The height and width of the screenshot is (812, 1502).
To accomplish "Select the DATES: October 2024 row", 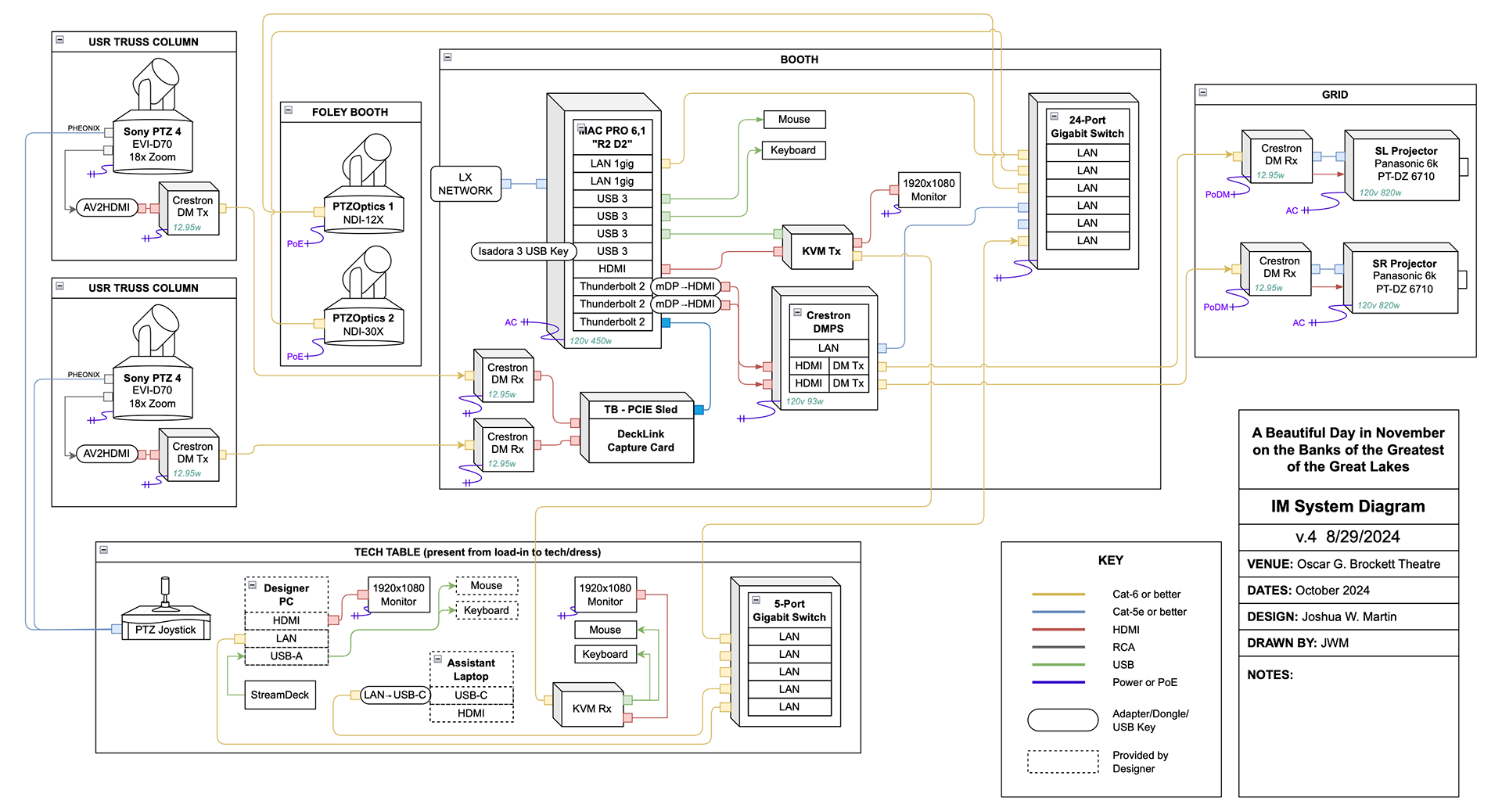I will (1348, 591).
